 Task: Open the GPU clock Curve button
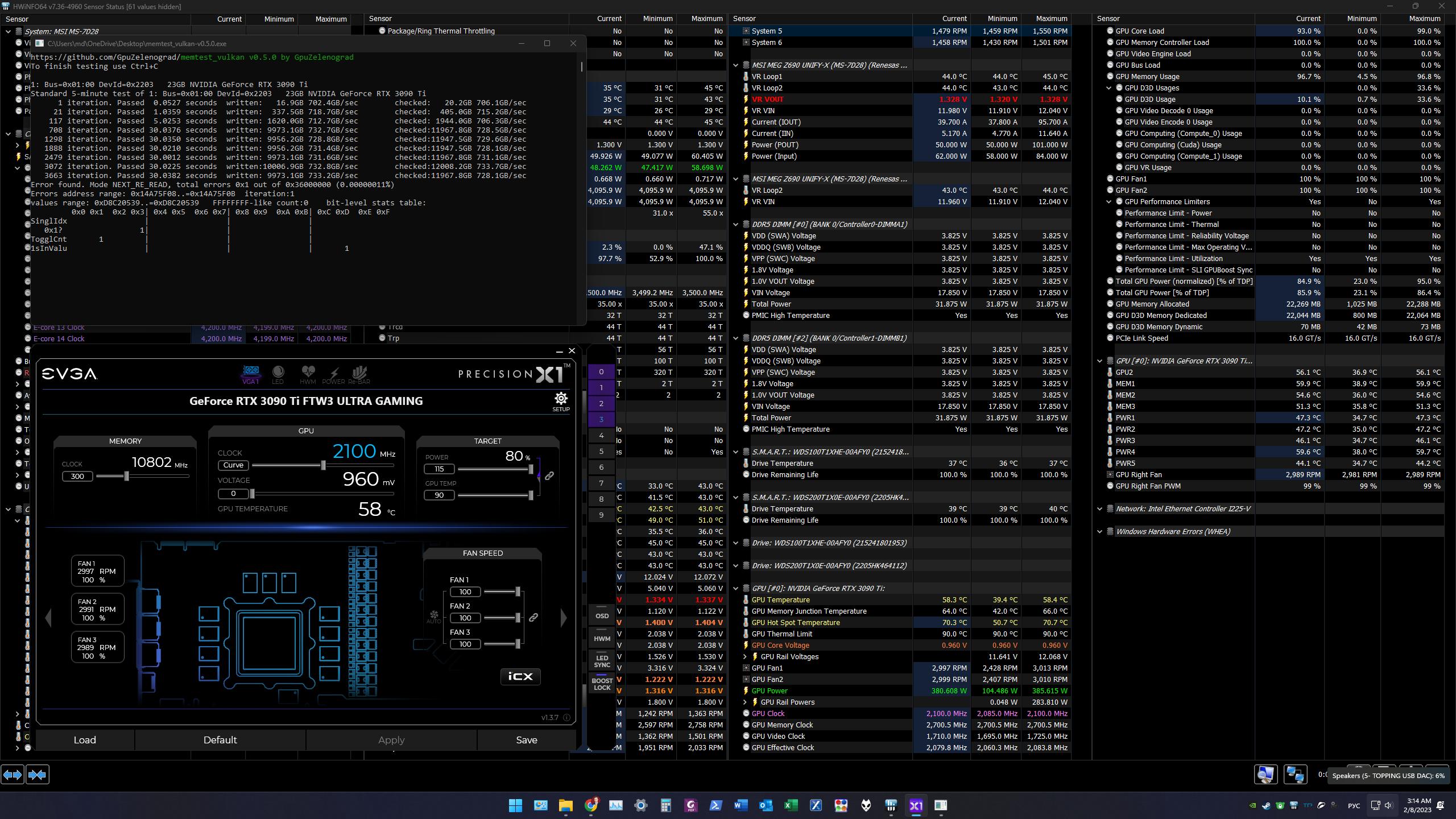(233, 465)
